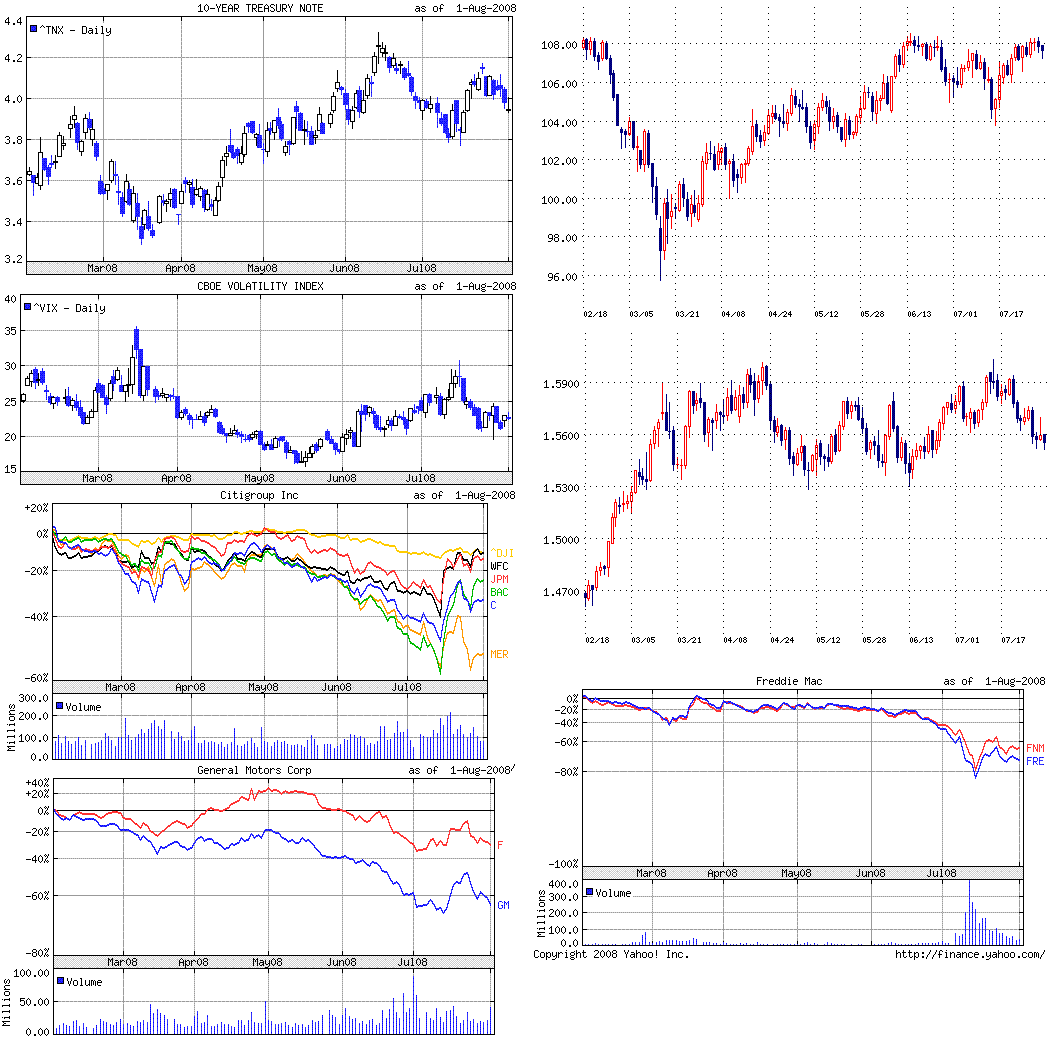The width and height of the screenshot is (1060, 1039).
Task: Open the finance.yahoo.com link
Action: pyautogui.click(x=970, y=954)
